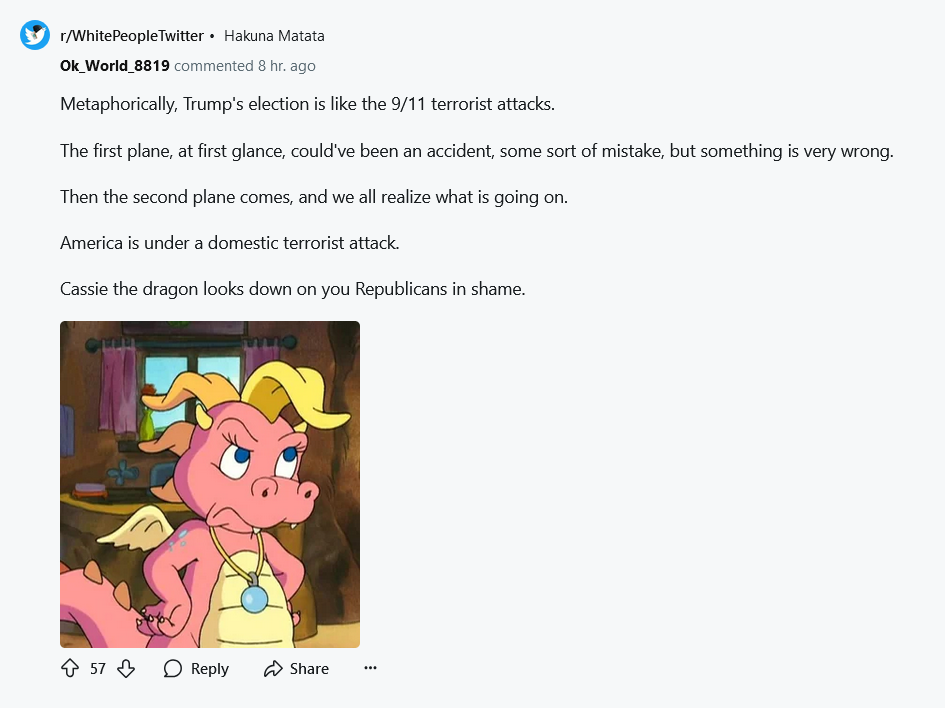Open the Cassie the dragon image
945x708 pixels.
click(x=210, y=484)
